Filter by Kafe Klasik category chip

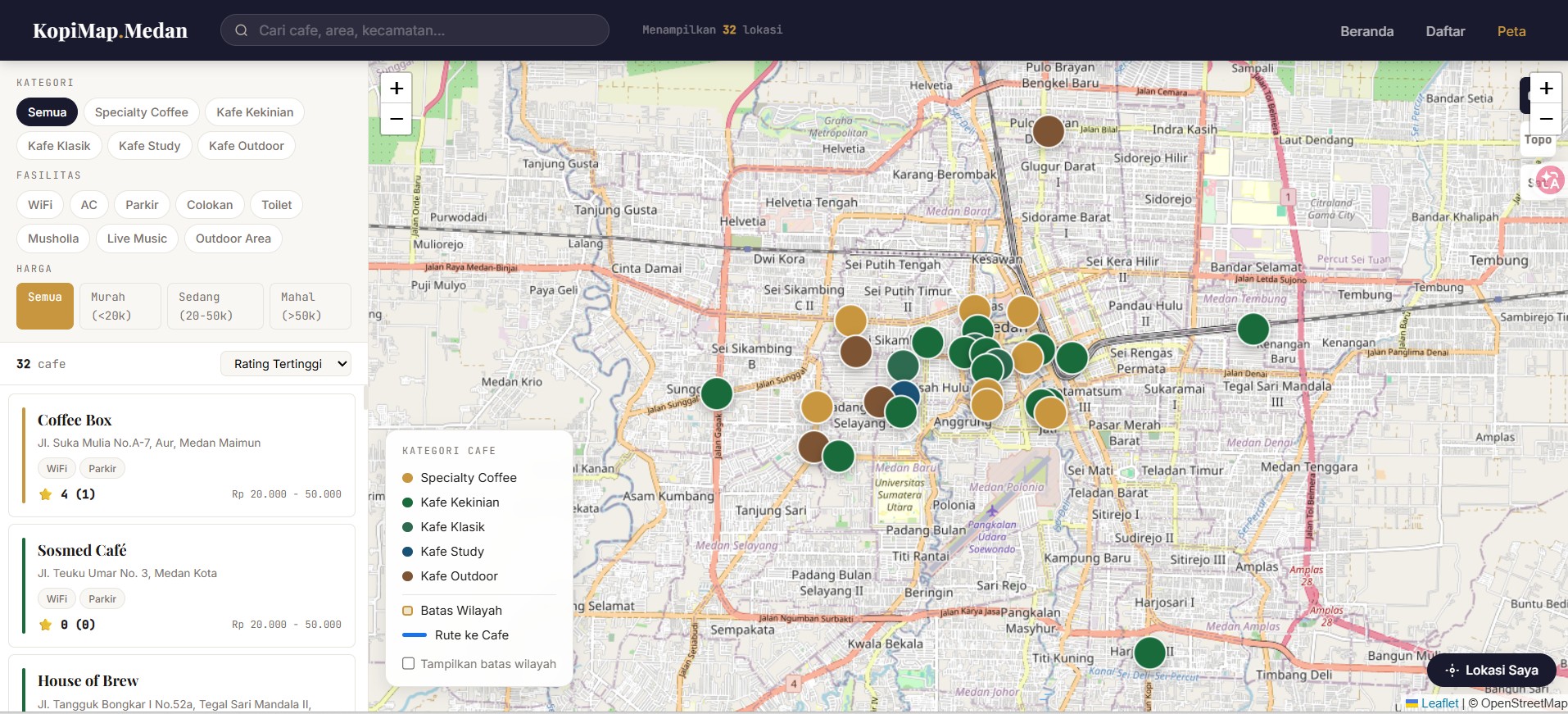[x=59, y=146]
